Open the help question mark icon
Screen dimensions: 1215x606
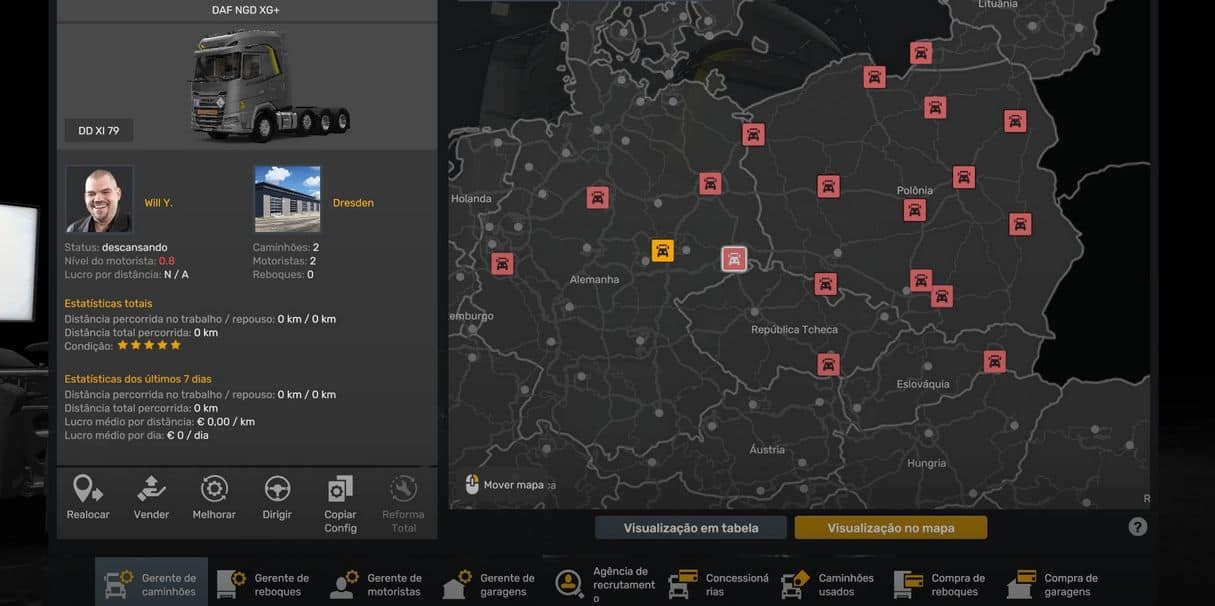pos(1138,527)
